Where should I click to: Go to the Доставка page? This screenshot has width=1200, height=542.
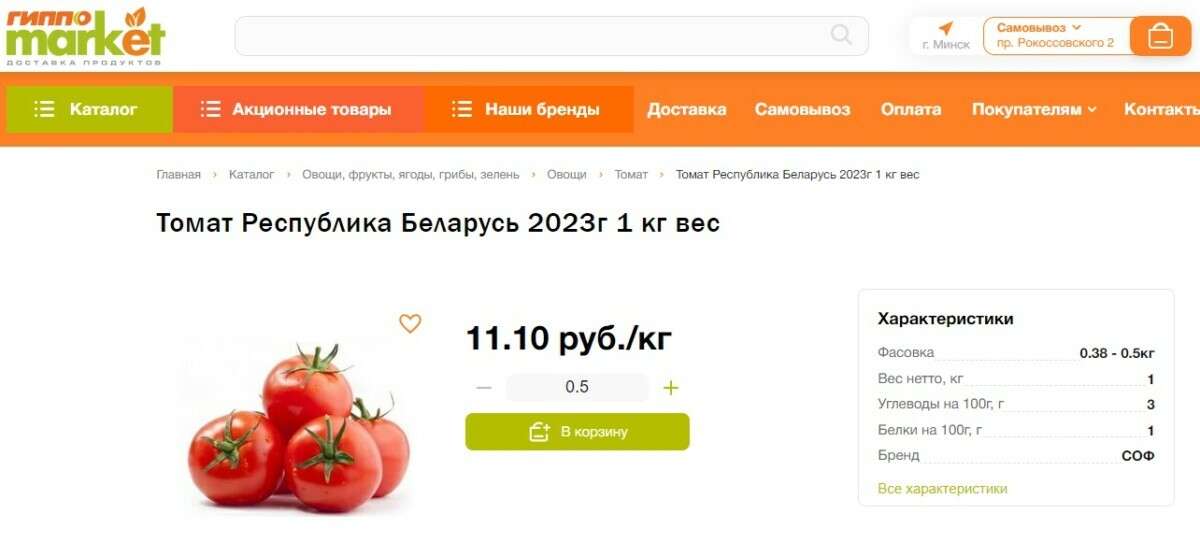[687, 109]
